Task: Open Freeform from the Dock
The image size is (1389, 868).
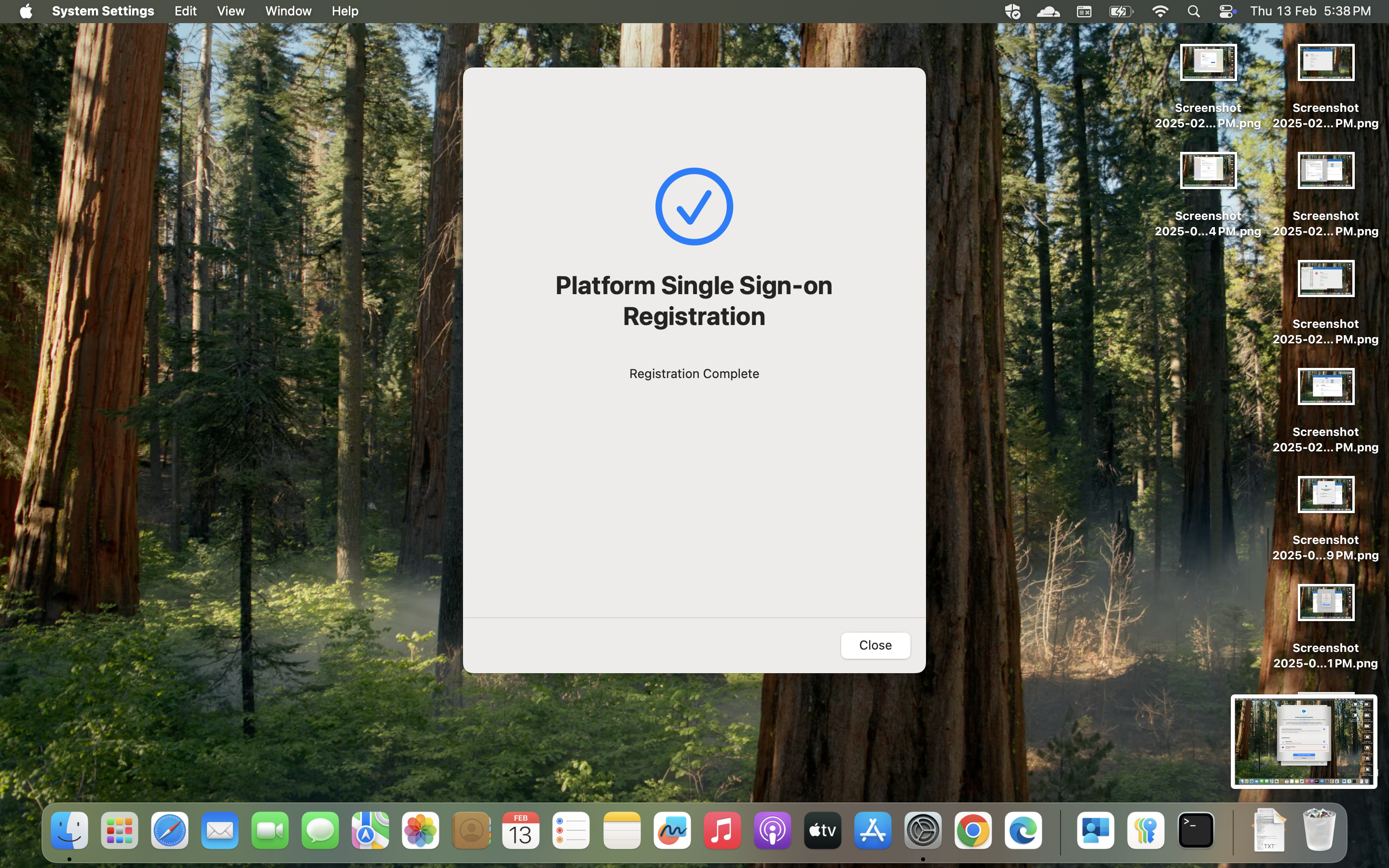Action: click(672, 830)
